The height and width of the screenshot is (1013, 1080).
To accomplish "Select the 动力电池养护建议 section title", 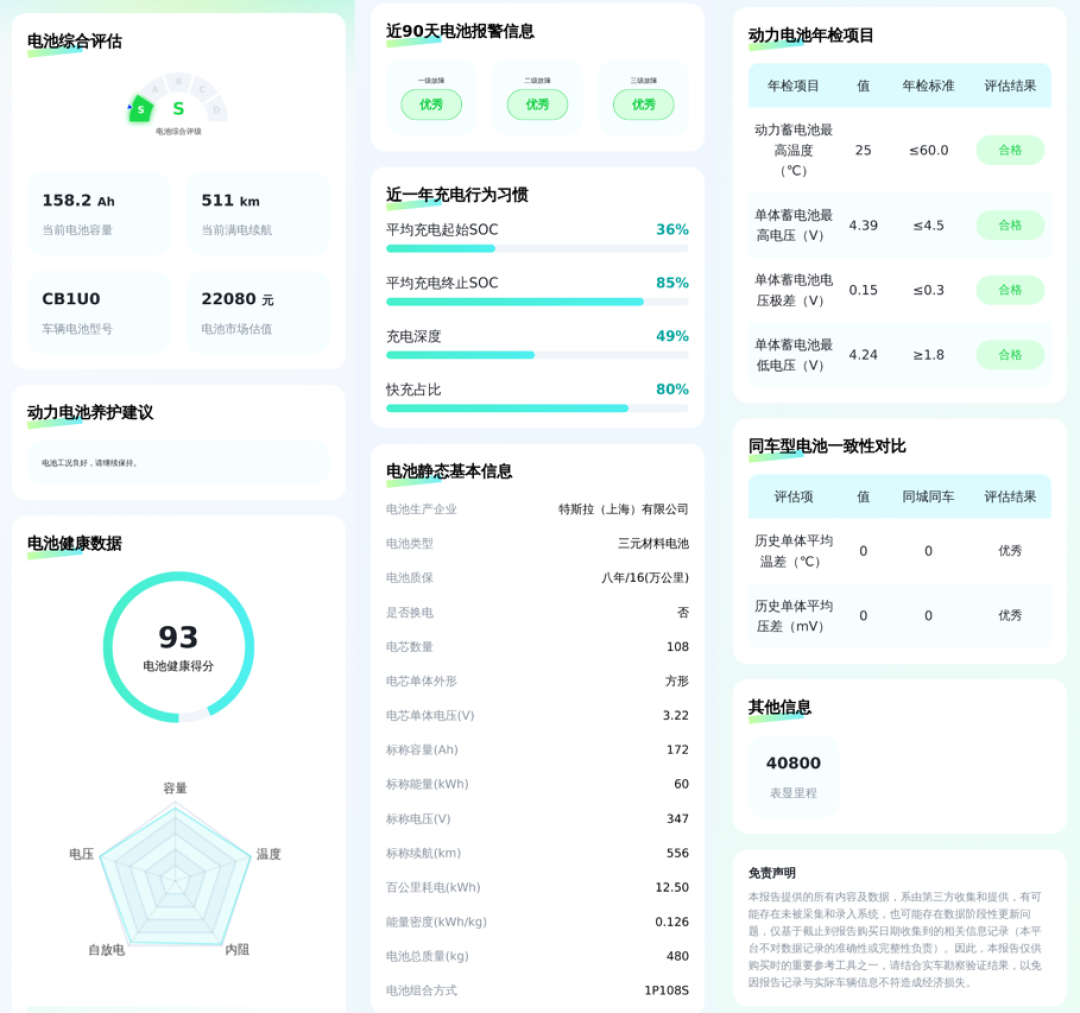I will pos(90,412).
